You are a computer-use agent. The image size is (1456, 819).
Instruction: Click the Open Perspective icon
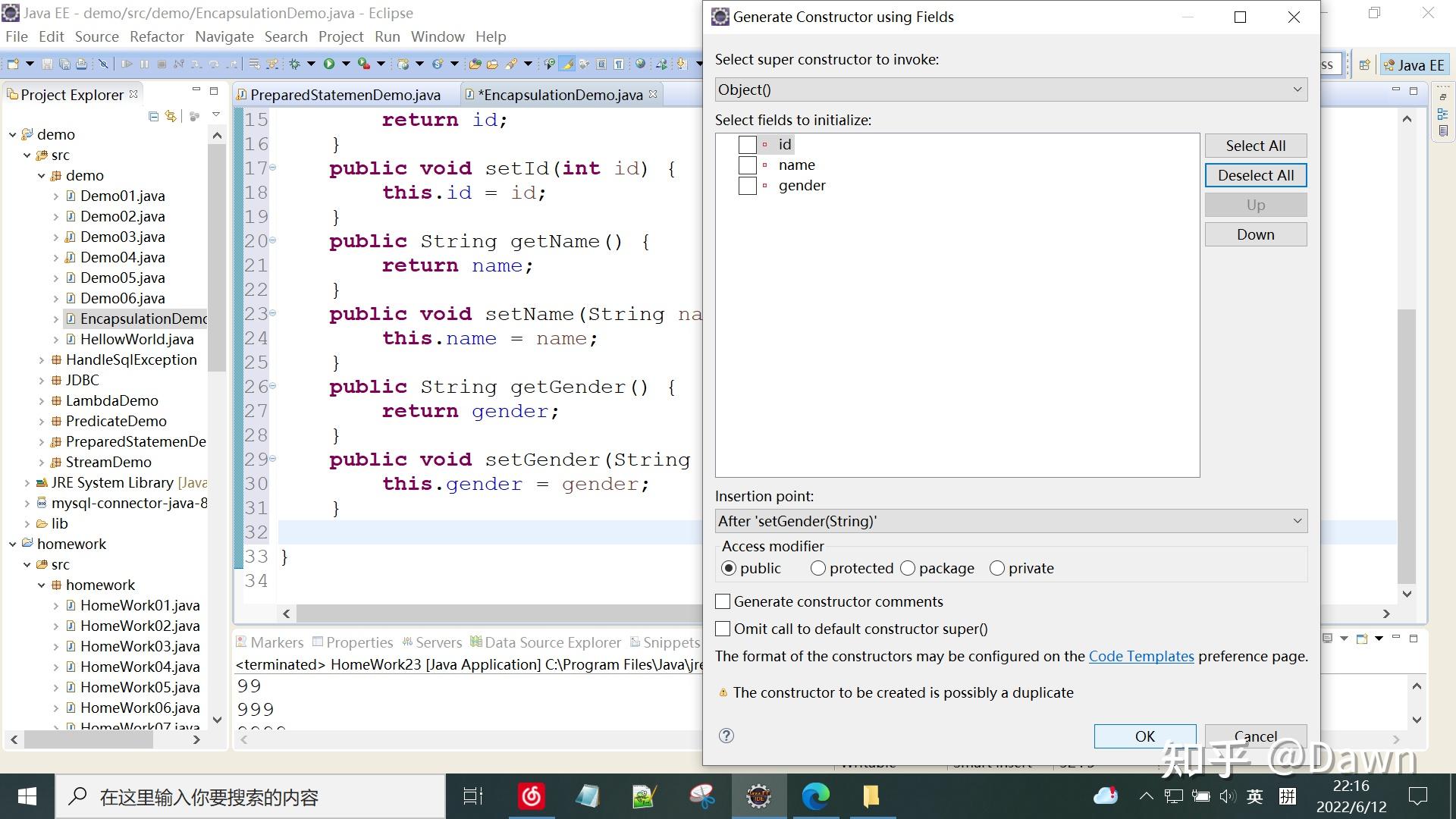(1364, 65)
